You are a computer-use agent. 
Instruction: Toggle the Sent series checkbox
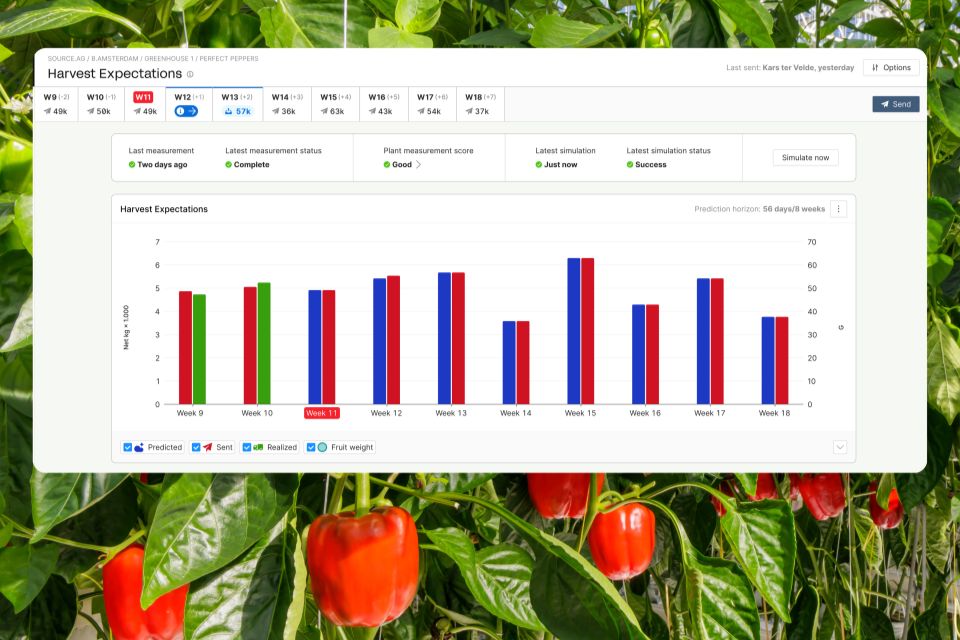tap(196, 447)
